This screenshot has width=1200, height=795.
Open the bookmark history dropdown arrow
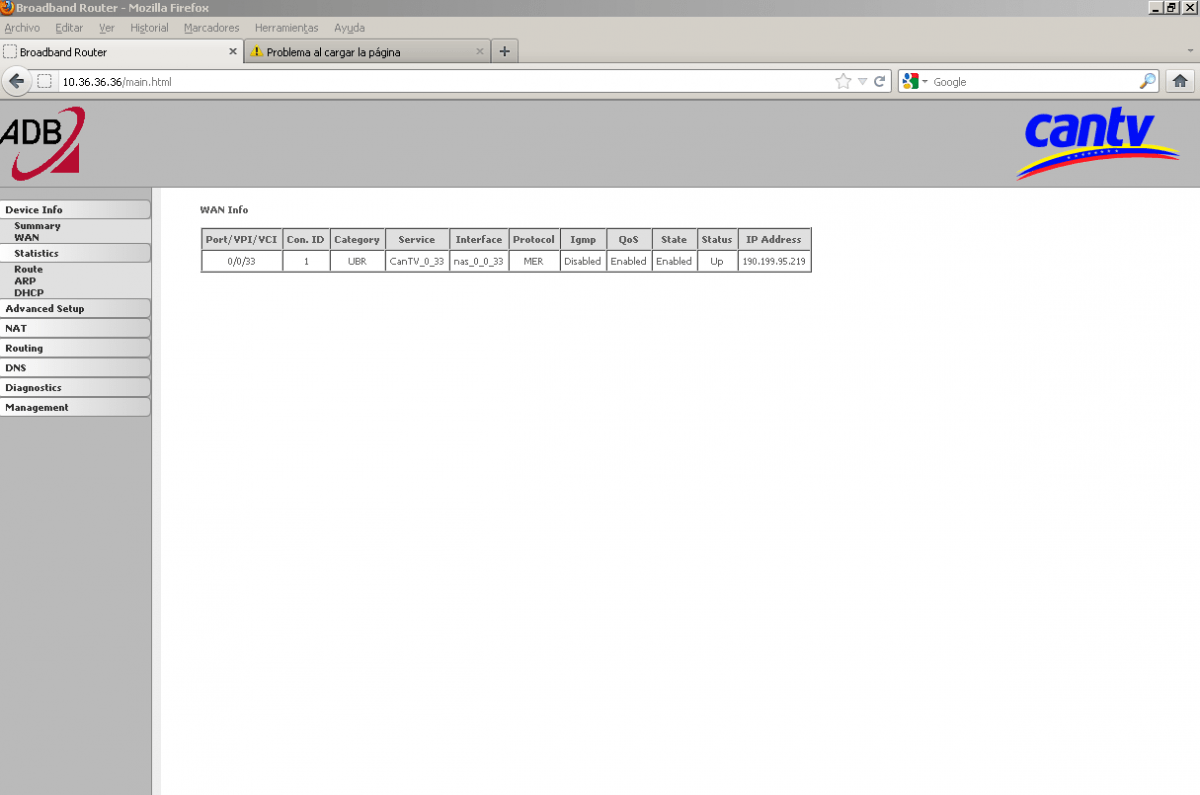click(x=862, y=82)
